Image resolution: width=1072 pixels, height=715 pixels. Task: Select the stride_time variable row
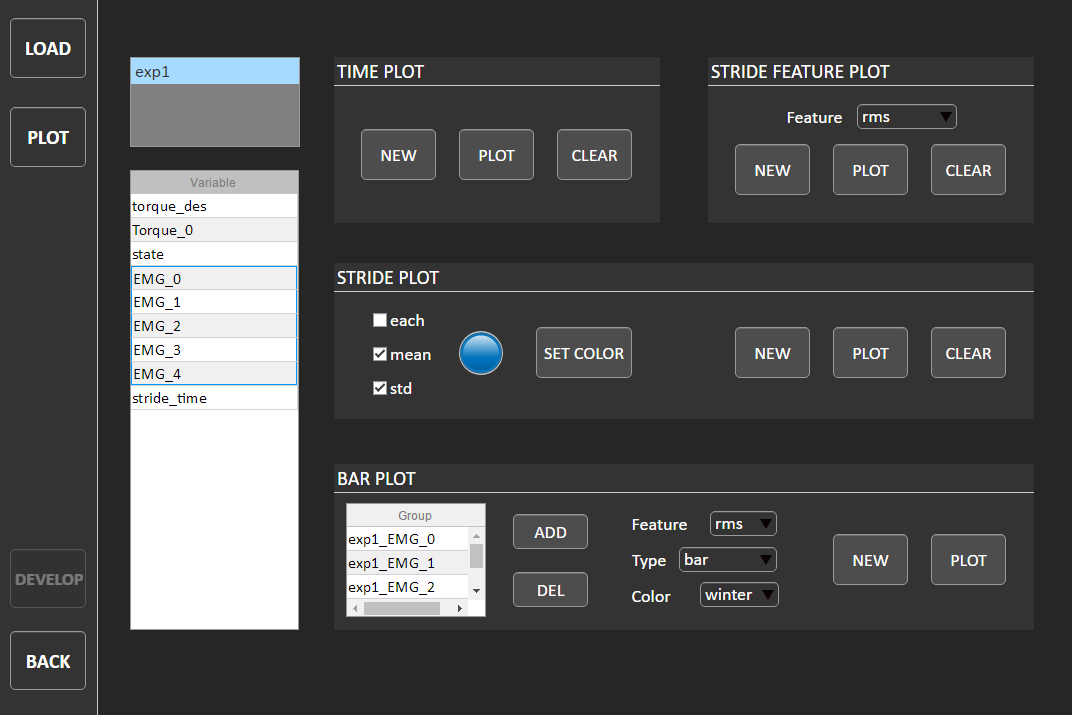213,398
